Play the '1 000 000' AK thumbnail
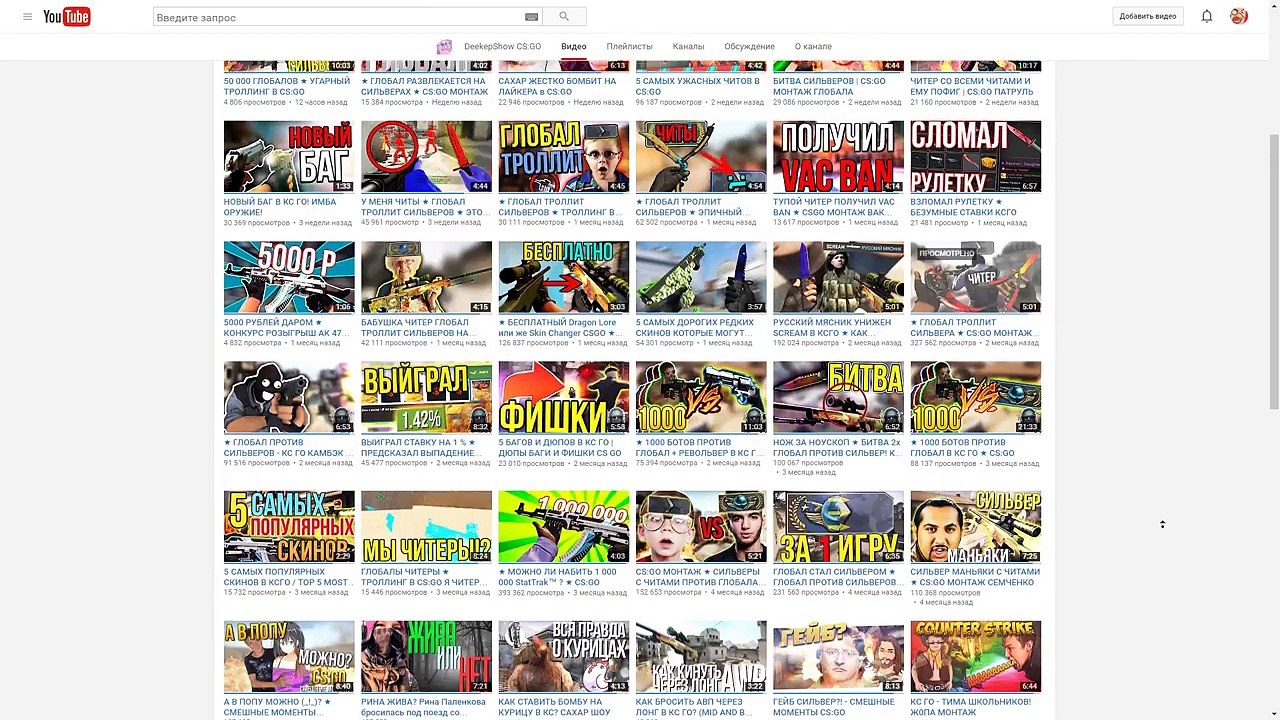The height and width of the screenshot is (720, 1280). click(x=564, y=527)
